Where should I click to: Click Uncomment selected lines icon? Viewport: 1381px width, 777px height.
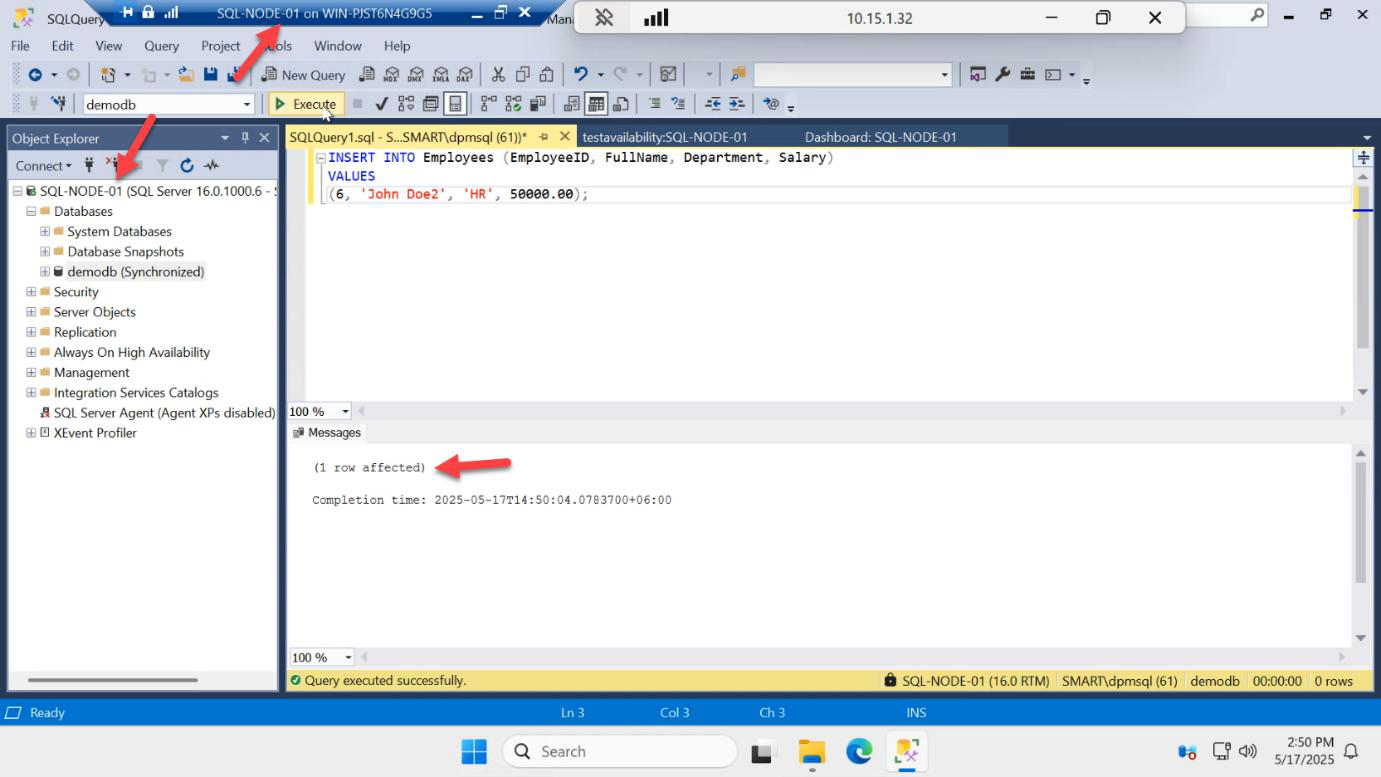coord(678,104)
